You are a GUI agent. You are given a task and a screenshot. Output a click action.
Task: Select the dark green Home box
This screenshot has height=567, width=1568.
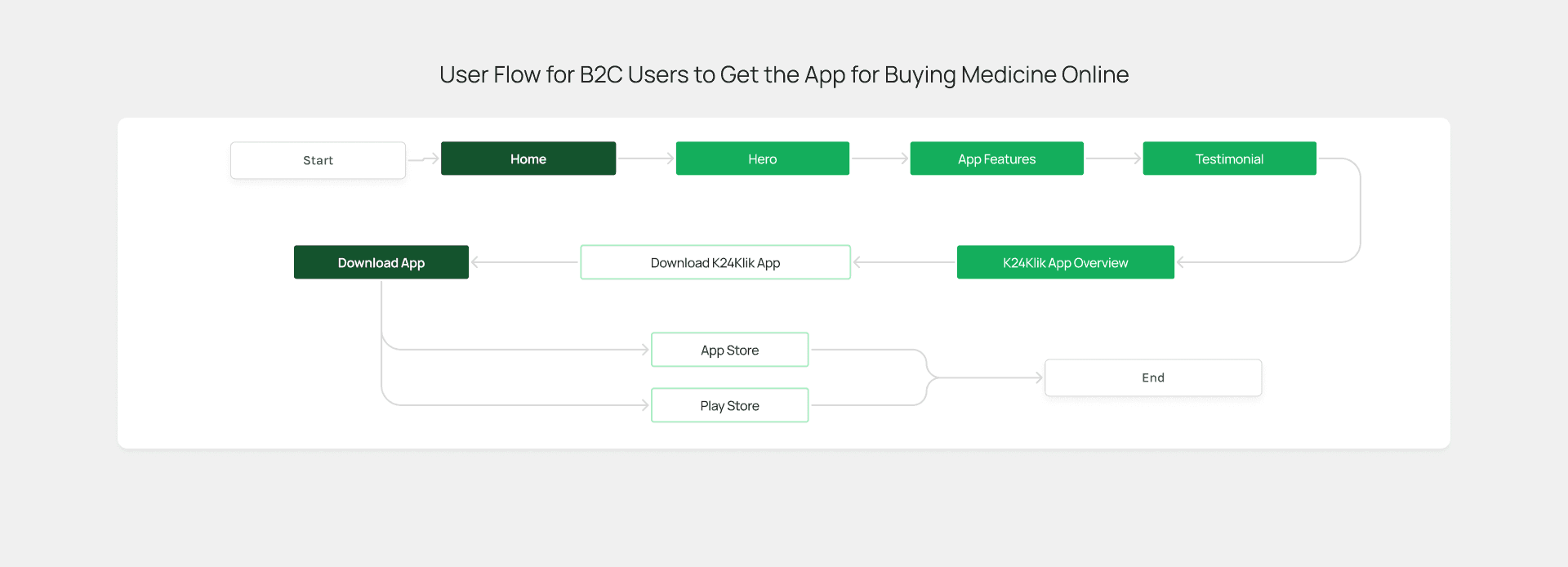pyautogui.click(x=528, y=158)
